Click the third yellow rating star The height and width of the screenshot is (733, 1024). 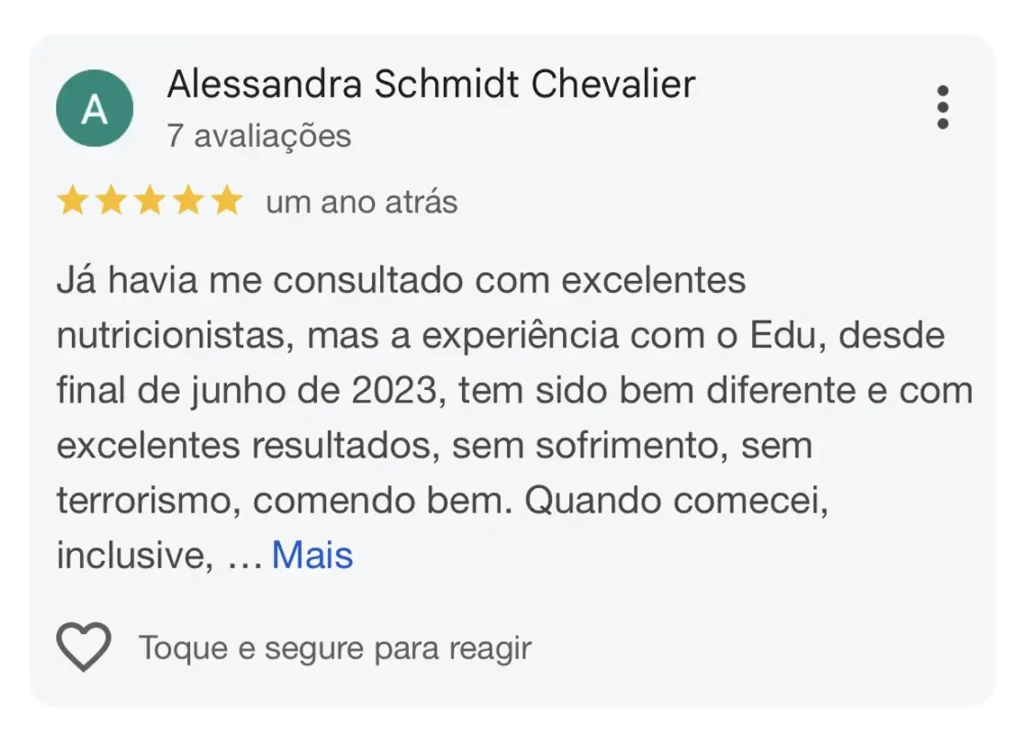tap(150, 200)
